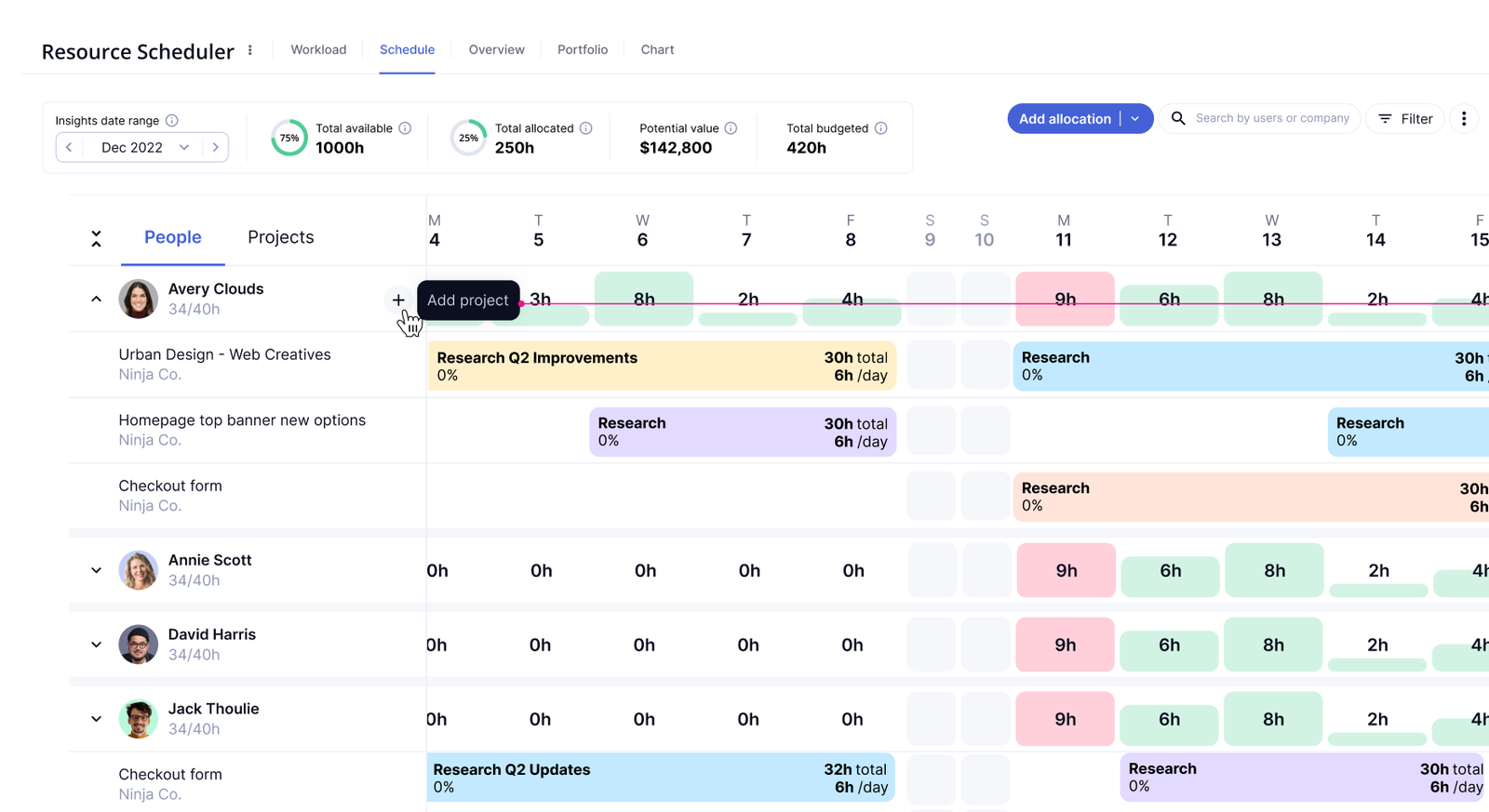Open the more options menu next to Filter

[x=1464, y=118]
